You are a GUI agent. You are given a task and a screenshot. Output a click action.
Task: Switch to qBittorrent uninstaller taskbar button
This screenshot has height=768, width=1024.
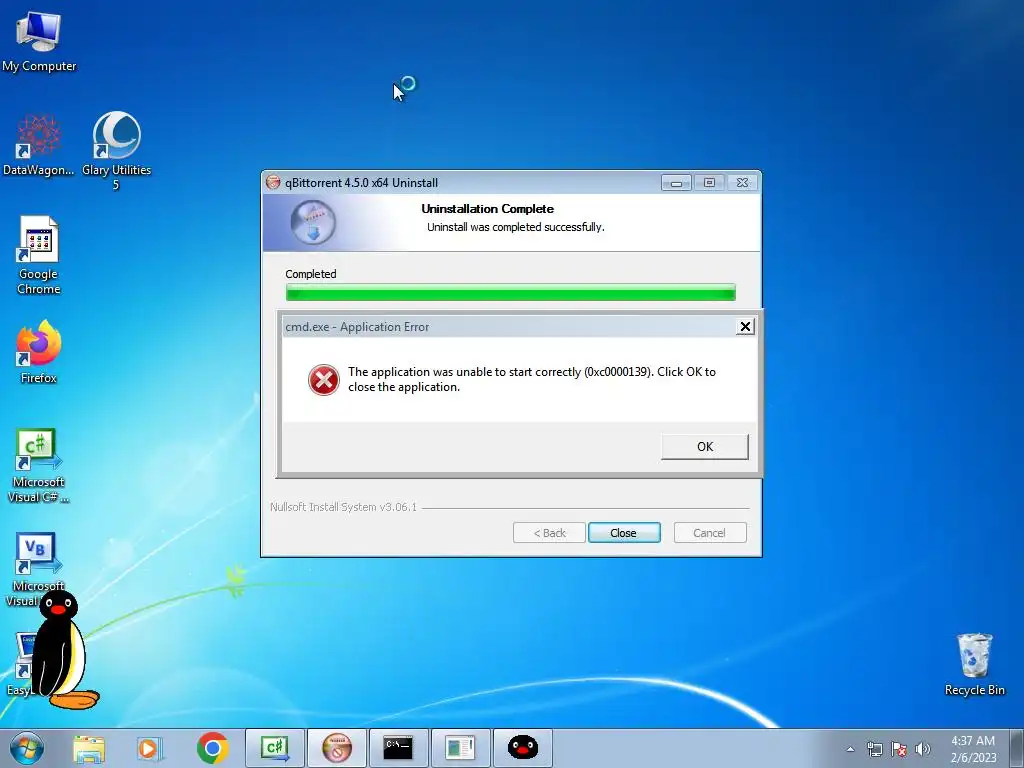coord(336,748)
